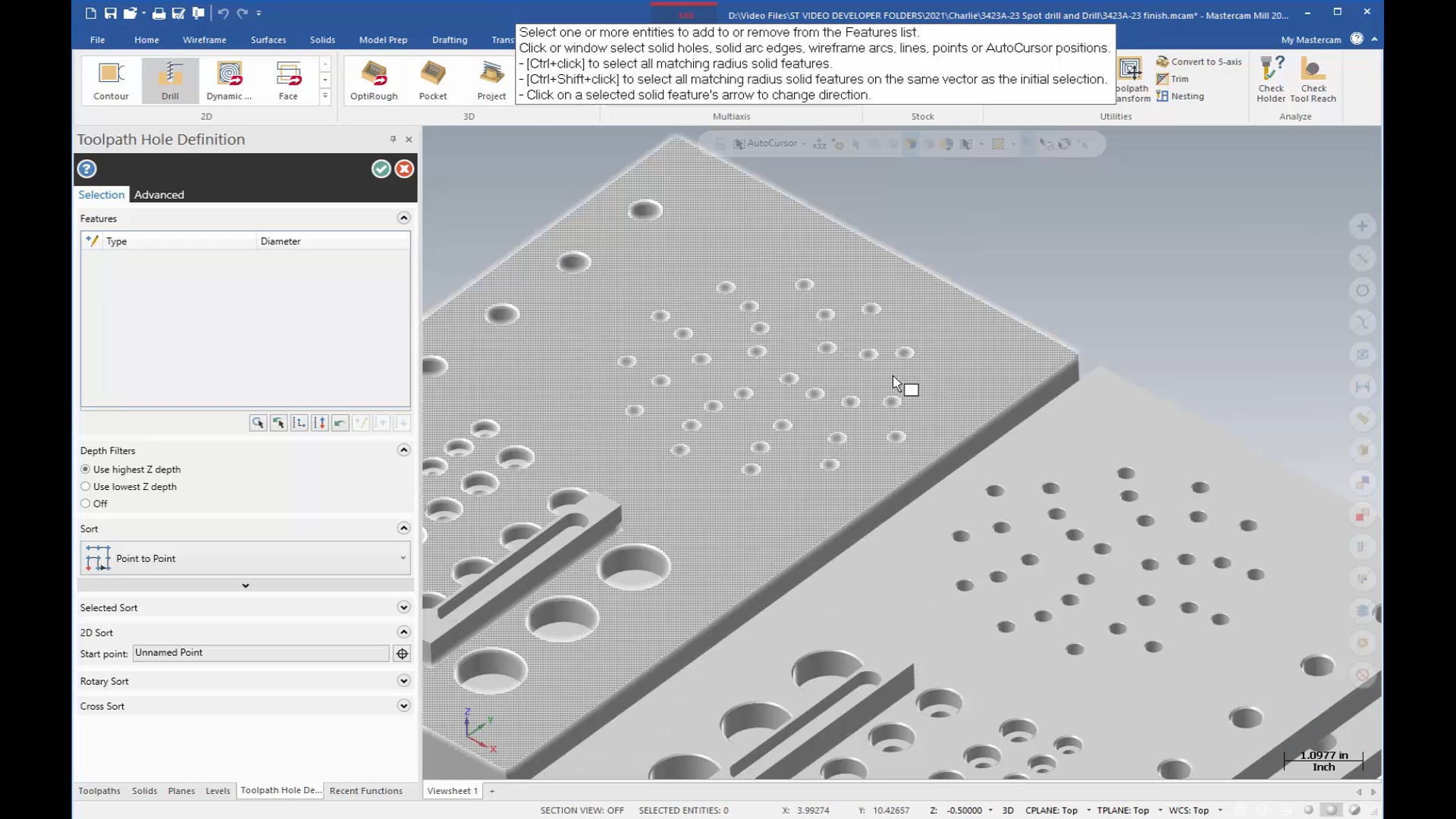
Task: Expand the Cross Sort section
Action: click(x=404, y=706)
